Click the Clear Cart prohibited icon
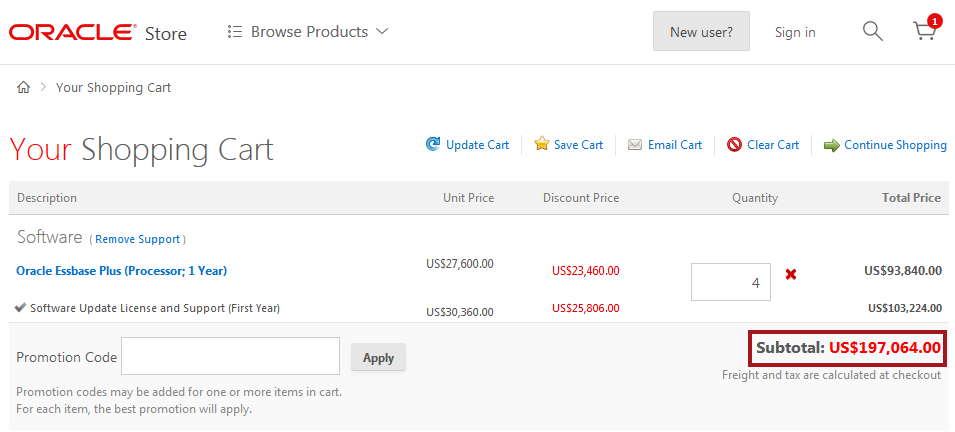955x432 pixels. point(734,145)
